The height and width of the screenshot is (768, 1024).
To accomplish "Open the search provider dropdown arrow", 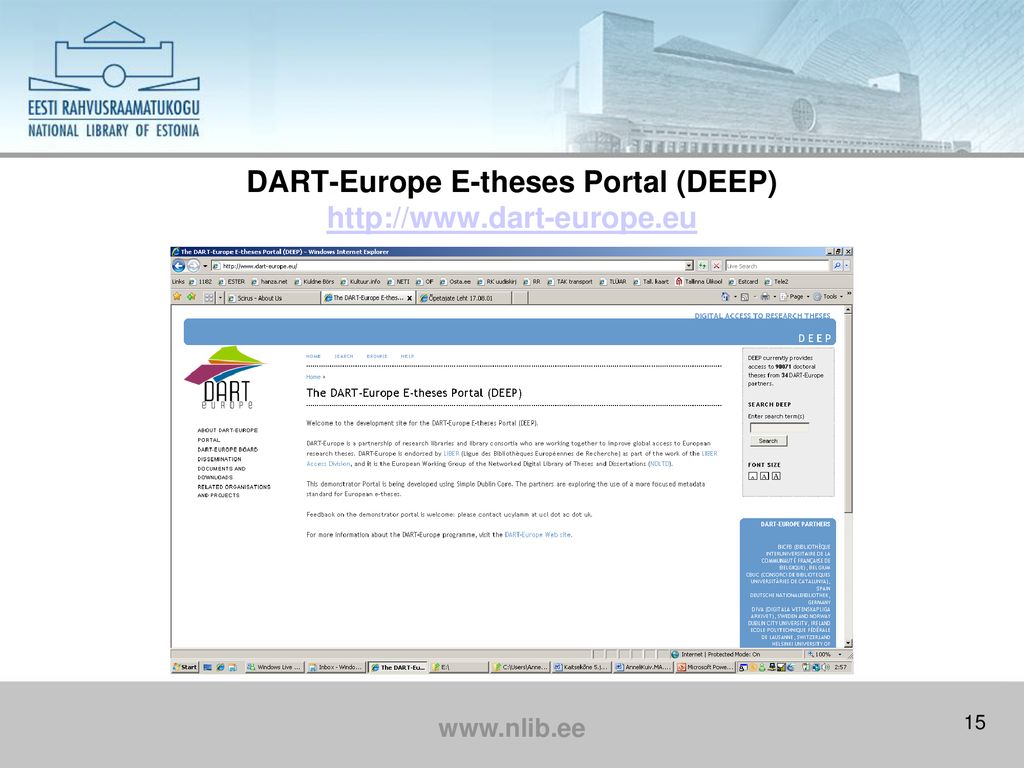I will click(847, 266).
